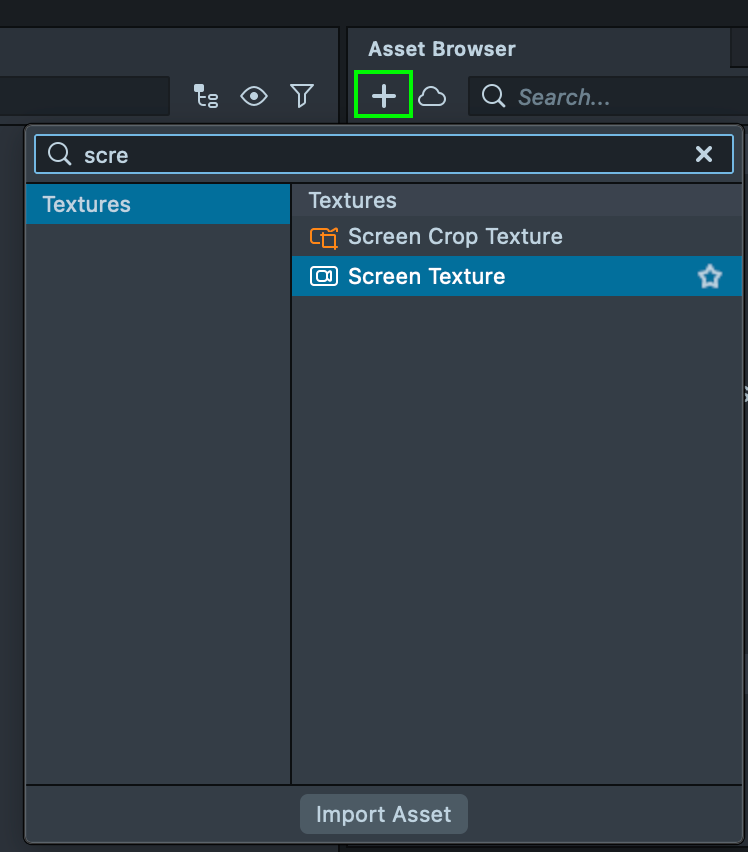Clear the "scre" search text
Viewport: 748px width, 852px height.
704,154
